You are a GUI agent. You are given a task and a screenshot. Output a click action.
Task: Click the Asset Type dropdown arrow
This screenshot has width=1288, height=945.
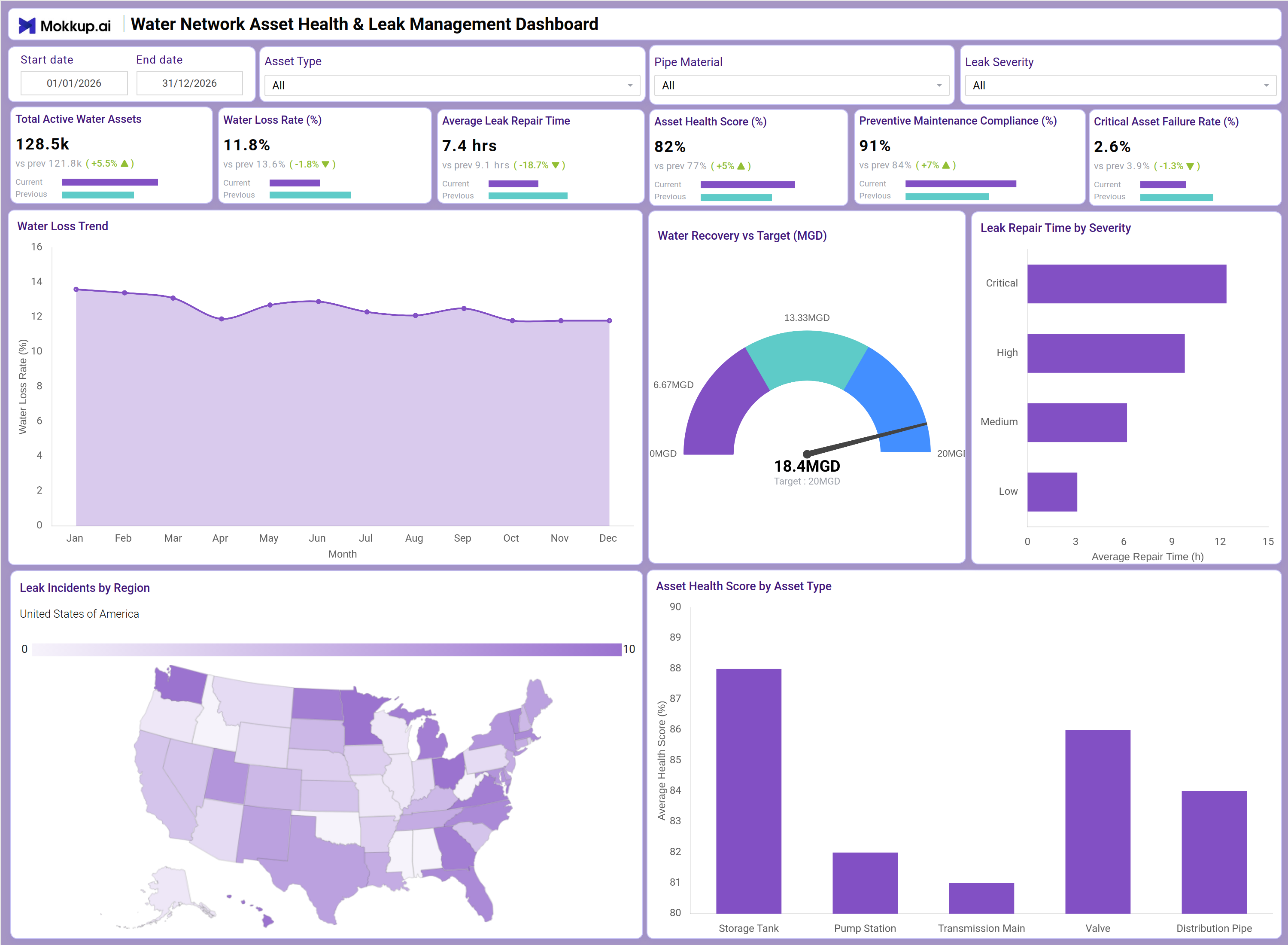pos(630,86)
